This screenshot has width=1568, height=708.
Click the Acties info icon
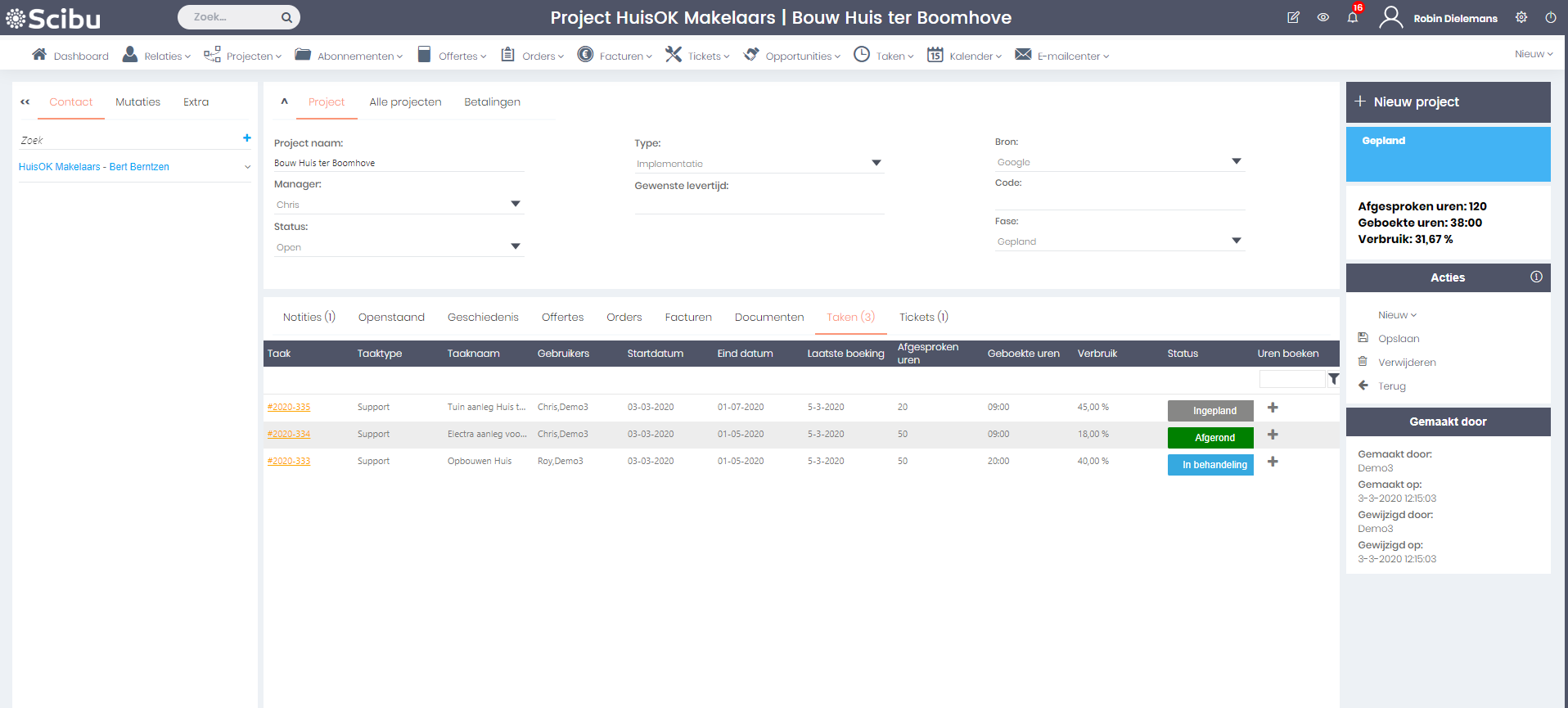point(1536,277)
